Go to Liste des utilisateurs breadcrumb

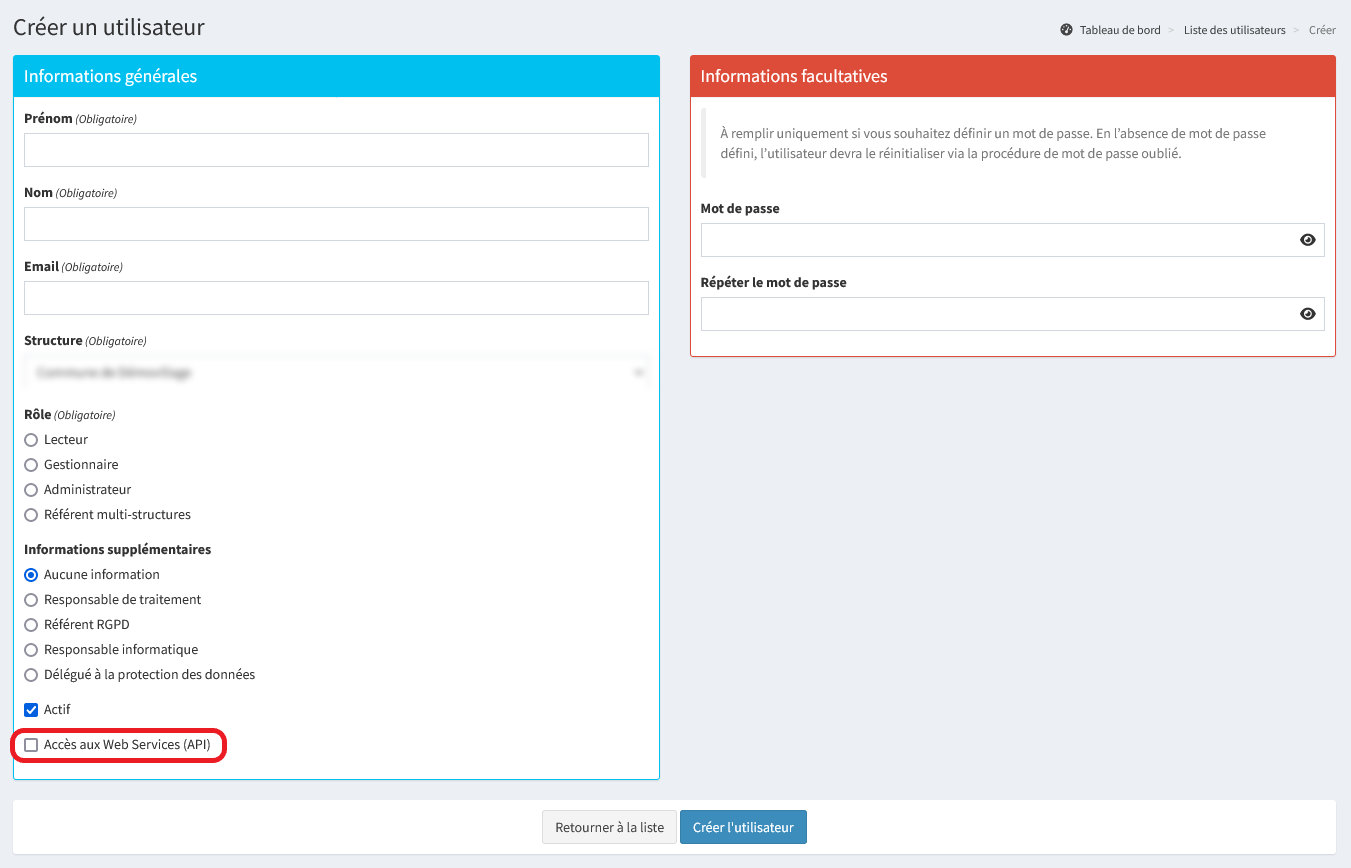pos(1234,30)
